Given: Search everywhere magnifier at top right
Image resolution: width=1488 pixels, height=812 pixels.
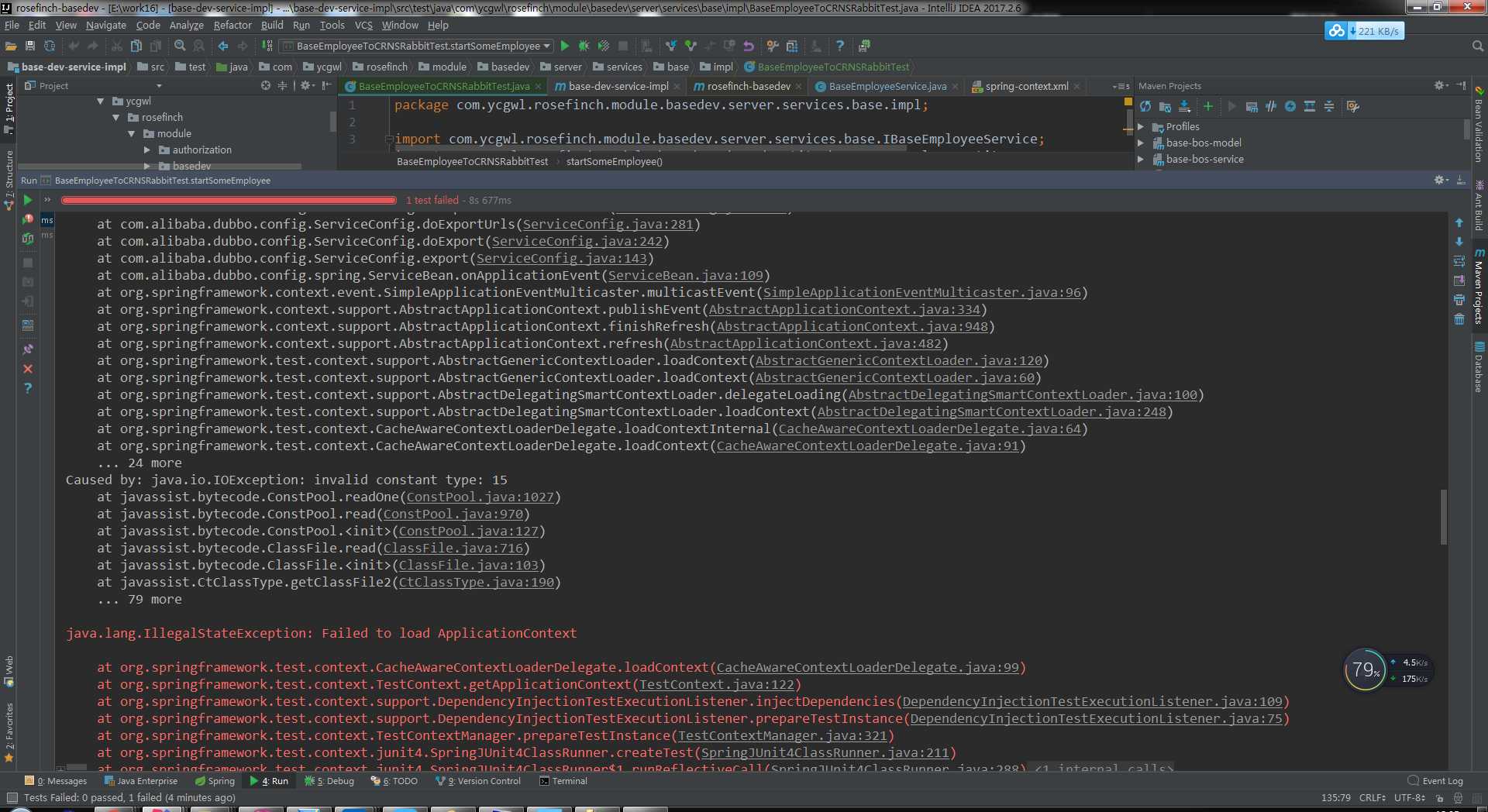Looking at the screenshot, I should [x=1477, y=46].
